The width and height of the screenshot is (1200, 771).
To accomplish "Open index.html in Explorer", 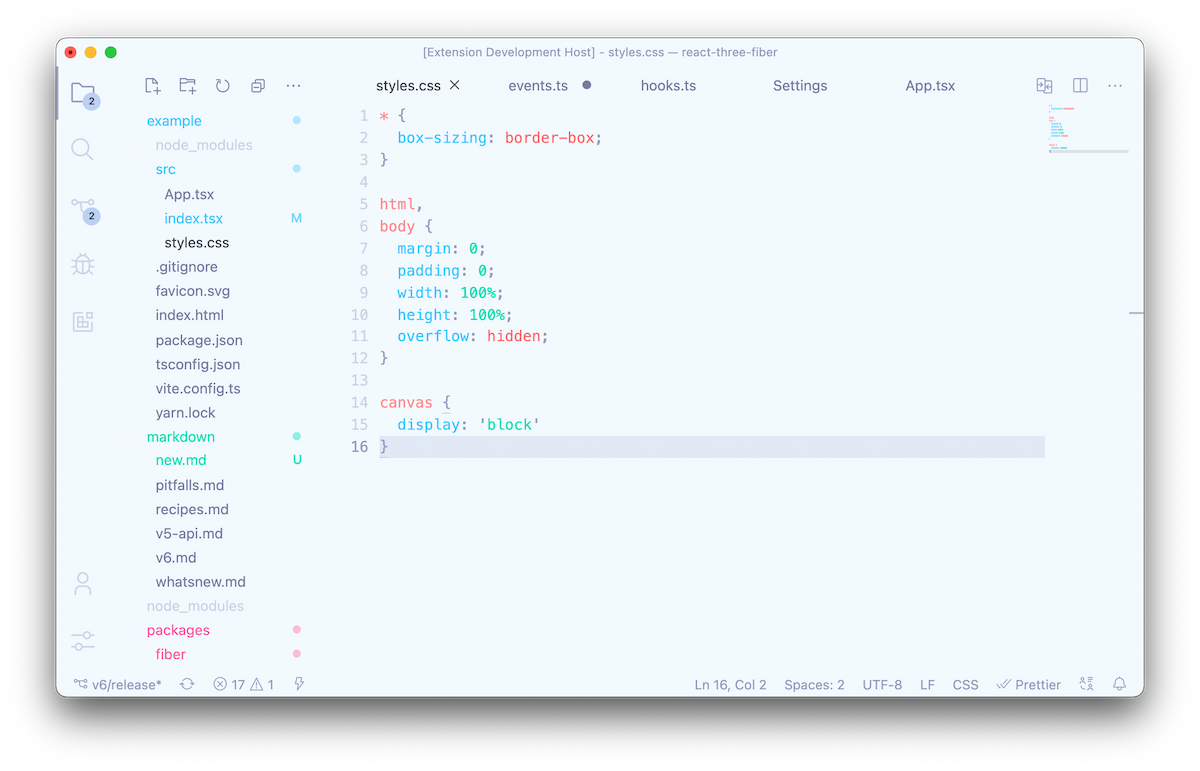I will click(x=190, y=315).
